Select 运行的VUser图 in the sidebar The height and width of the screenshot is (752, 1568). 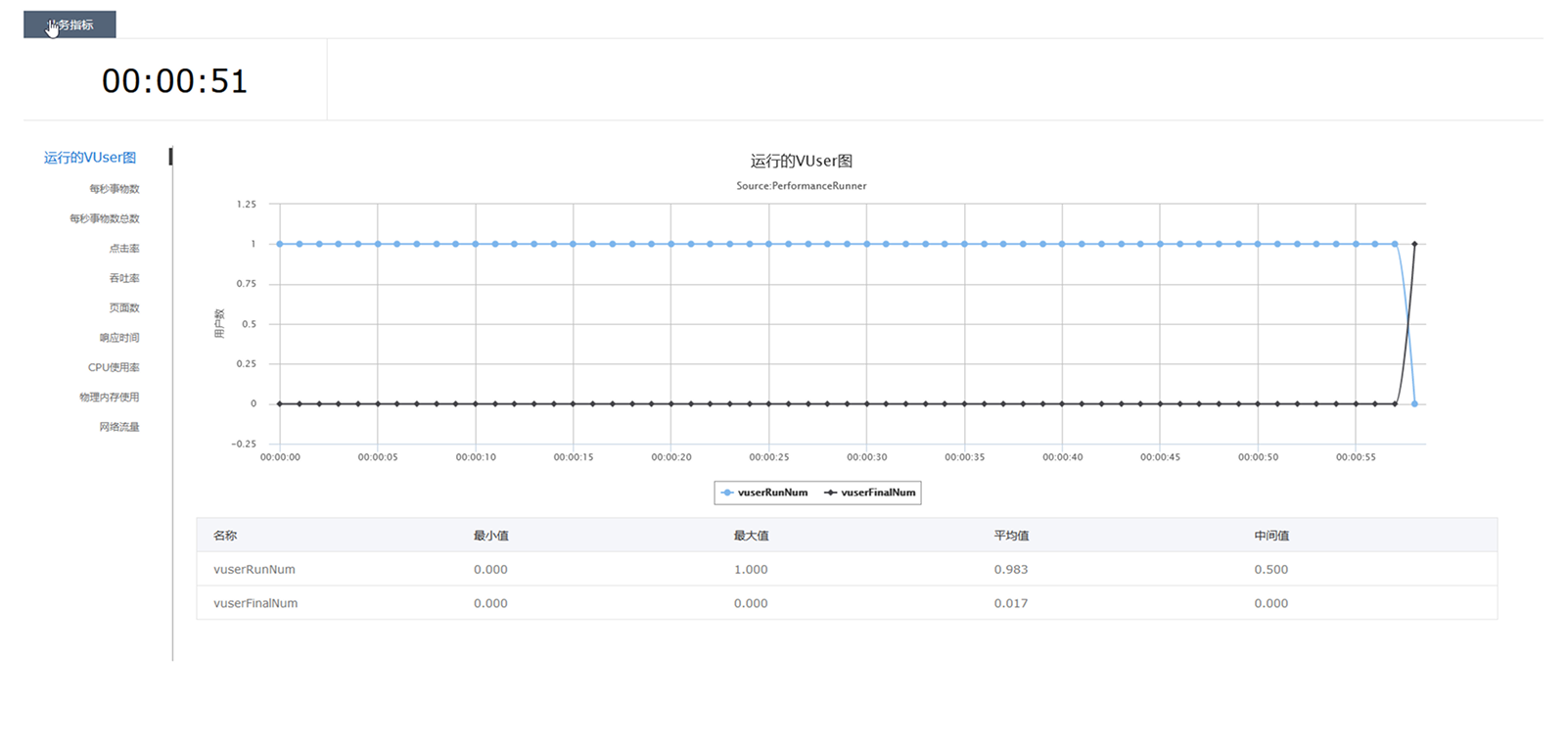pyautogui.click(x=90, y=158)
